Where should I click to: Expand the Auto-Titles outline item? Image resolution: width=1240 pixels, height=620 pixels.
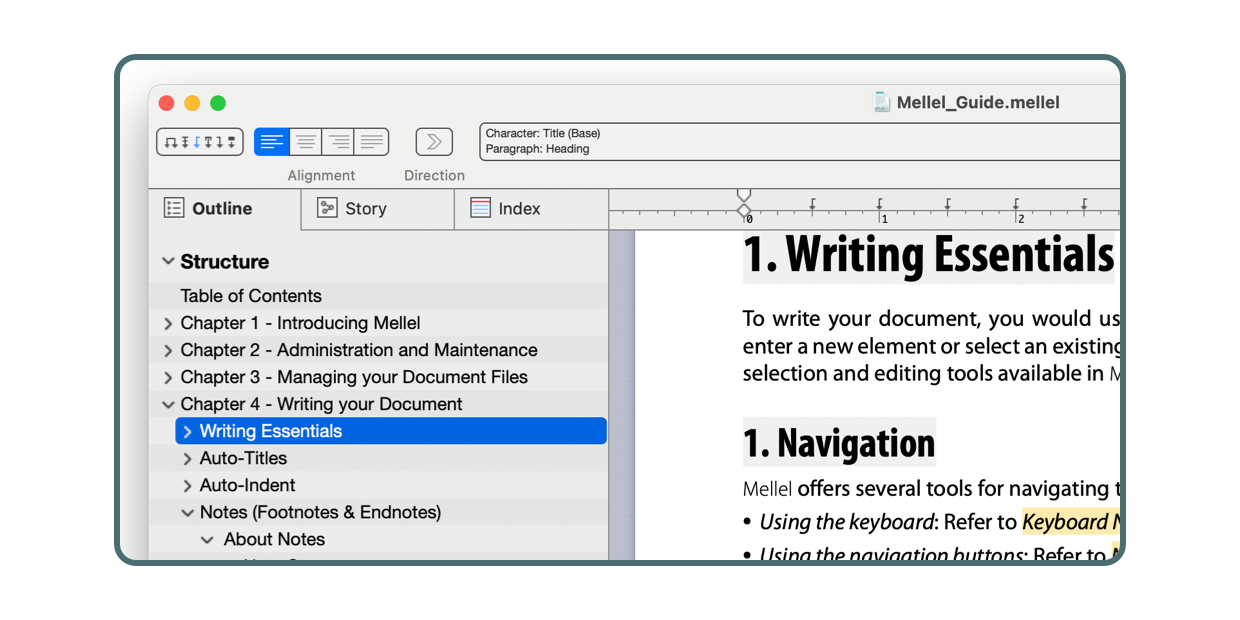tap(187, 458)
